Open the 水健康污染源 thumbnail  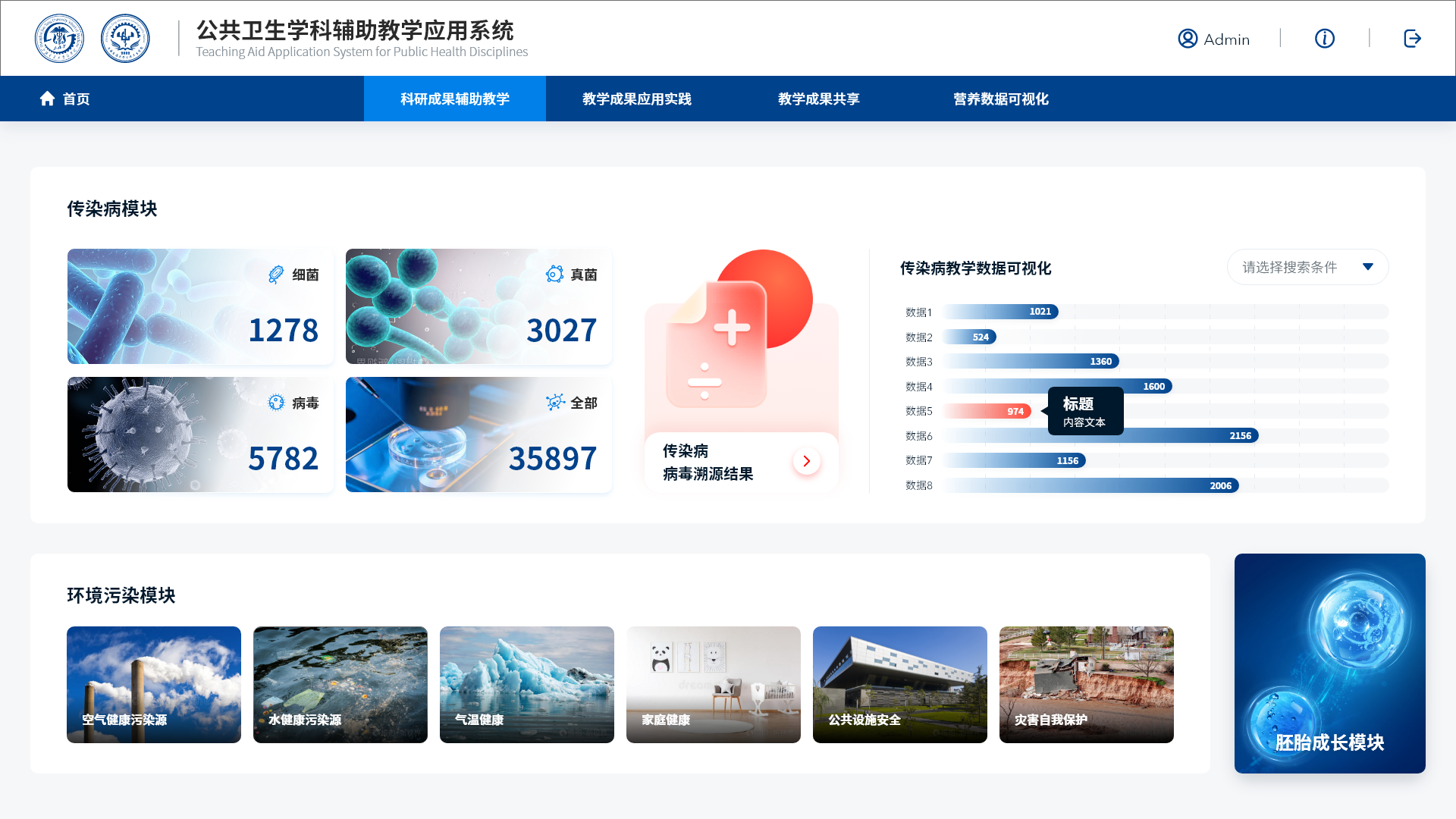(340, 685)
